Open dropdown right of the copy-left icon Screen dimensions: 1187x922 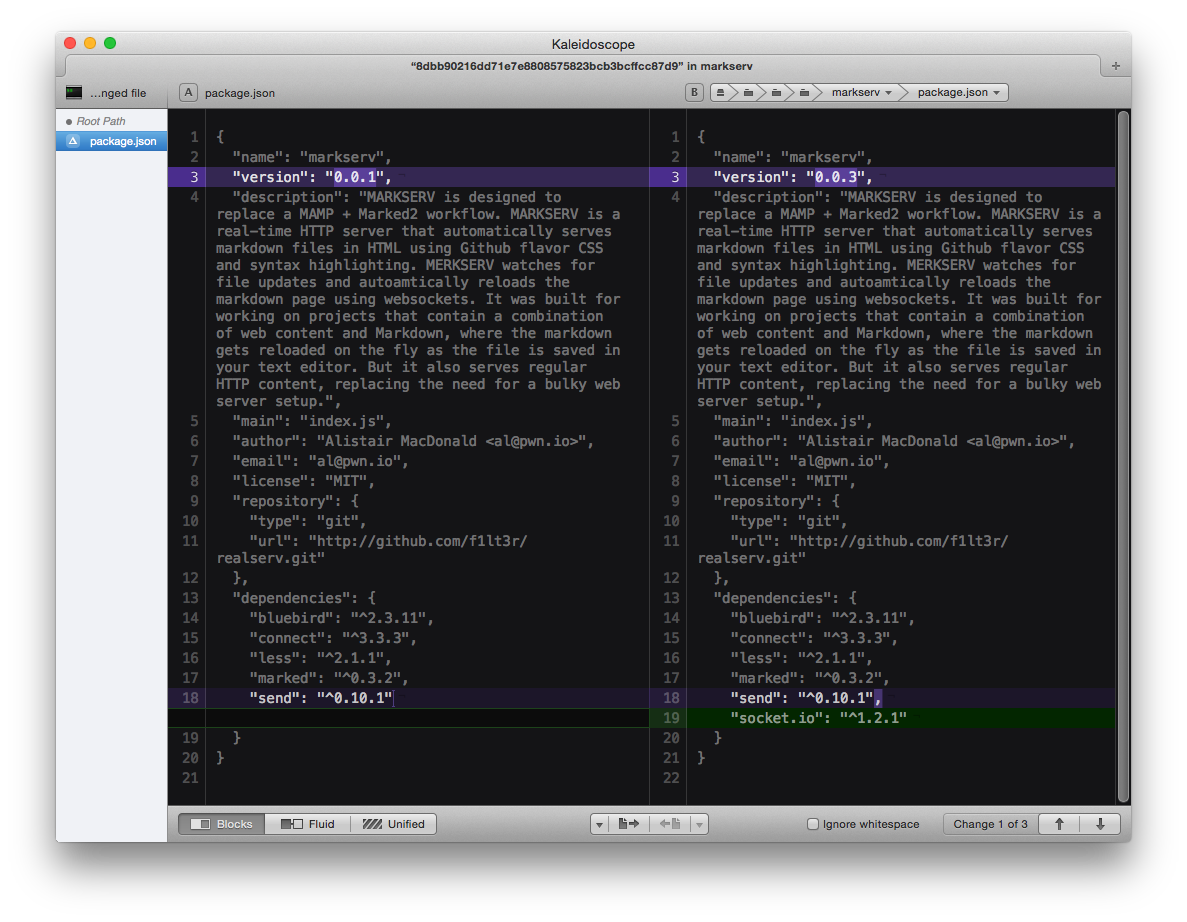click(x=699, y=824)
